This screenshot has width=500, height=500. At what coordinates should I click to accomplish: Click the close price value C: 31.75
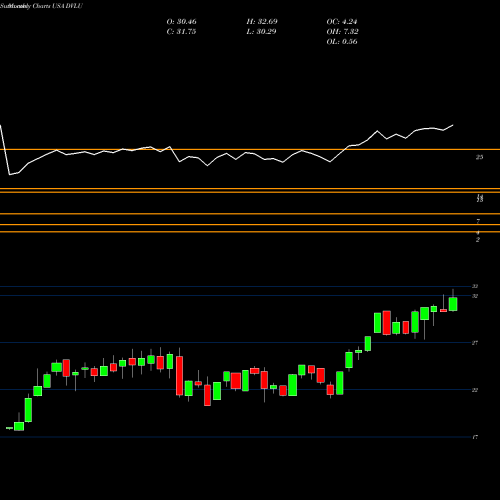(x=181, y=32)
